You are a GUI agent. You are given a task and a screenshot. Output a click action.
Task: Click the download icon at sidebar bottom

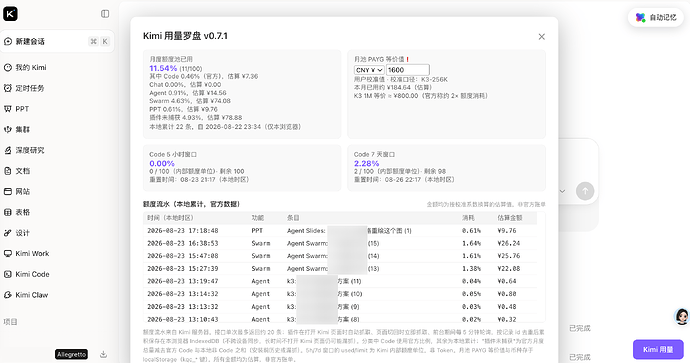[103, 354]
